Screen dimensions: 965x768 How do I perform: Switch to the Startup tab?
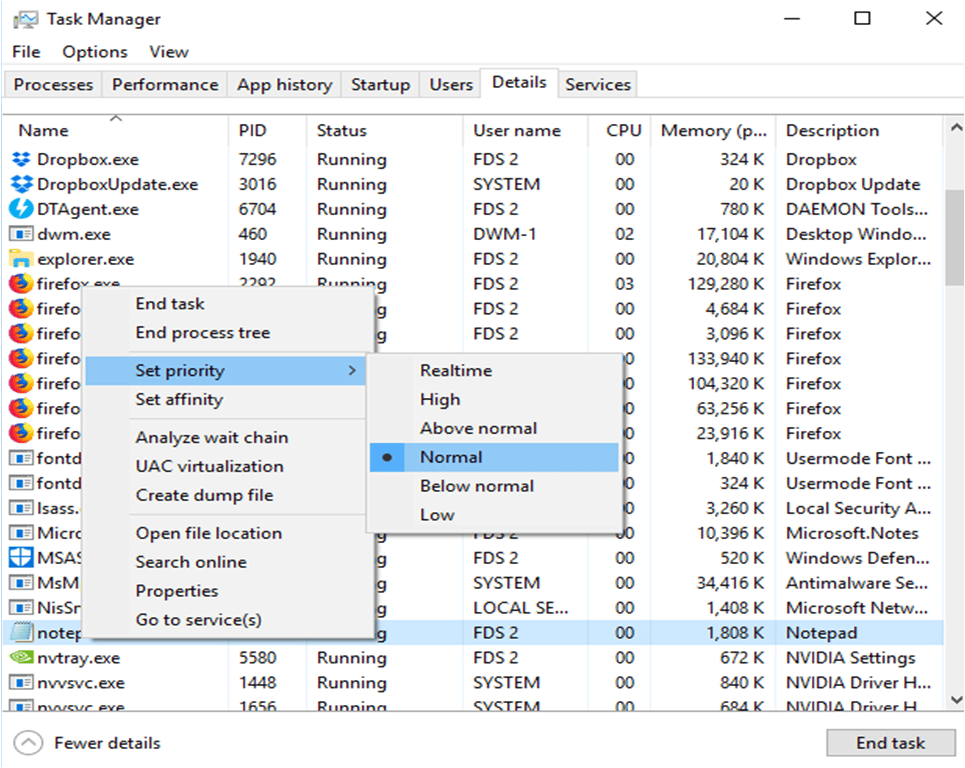[x=380, y=84]
